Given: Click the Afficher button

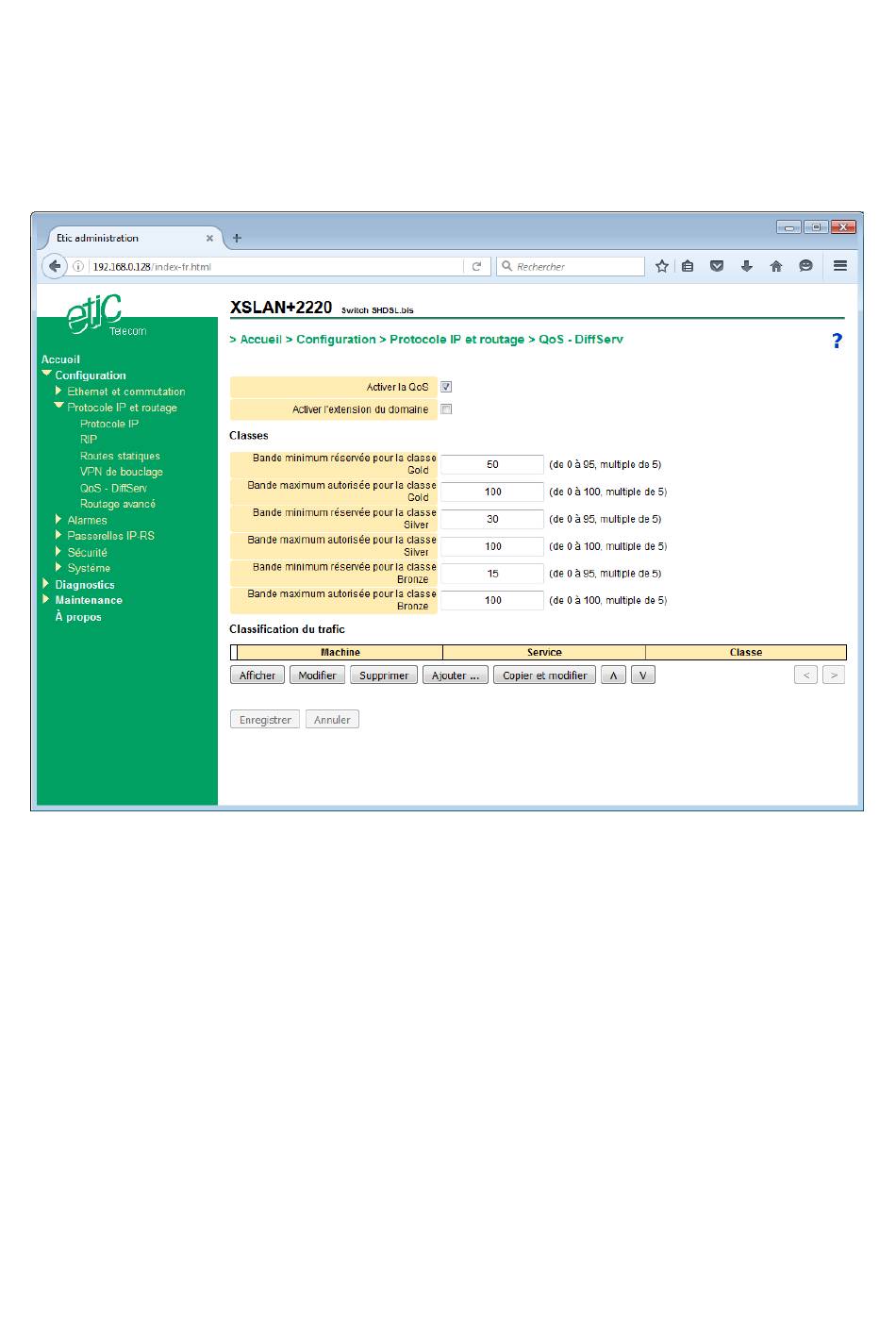Looking at the screenshot, I should click(x=257, y=676).
